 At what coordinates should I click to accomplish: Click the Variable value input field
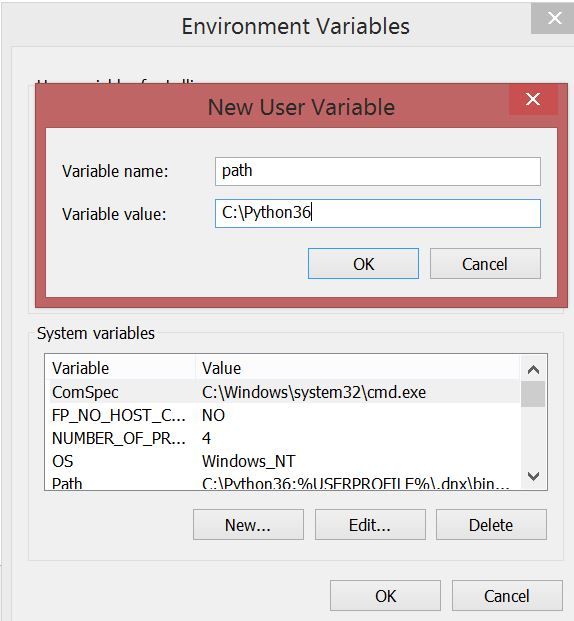(378, 213)
